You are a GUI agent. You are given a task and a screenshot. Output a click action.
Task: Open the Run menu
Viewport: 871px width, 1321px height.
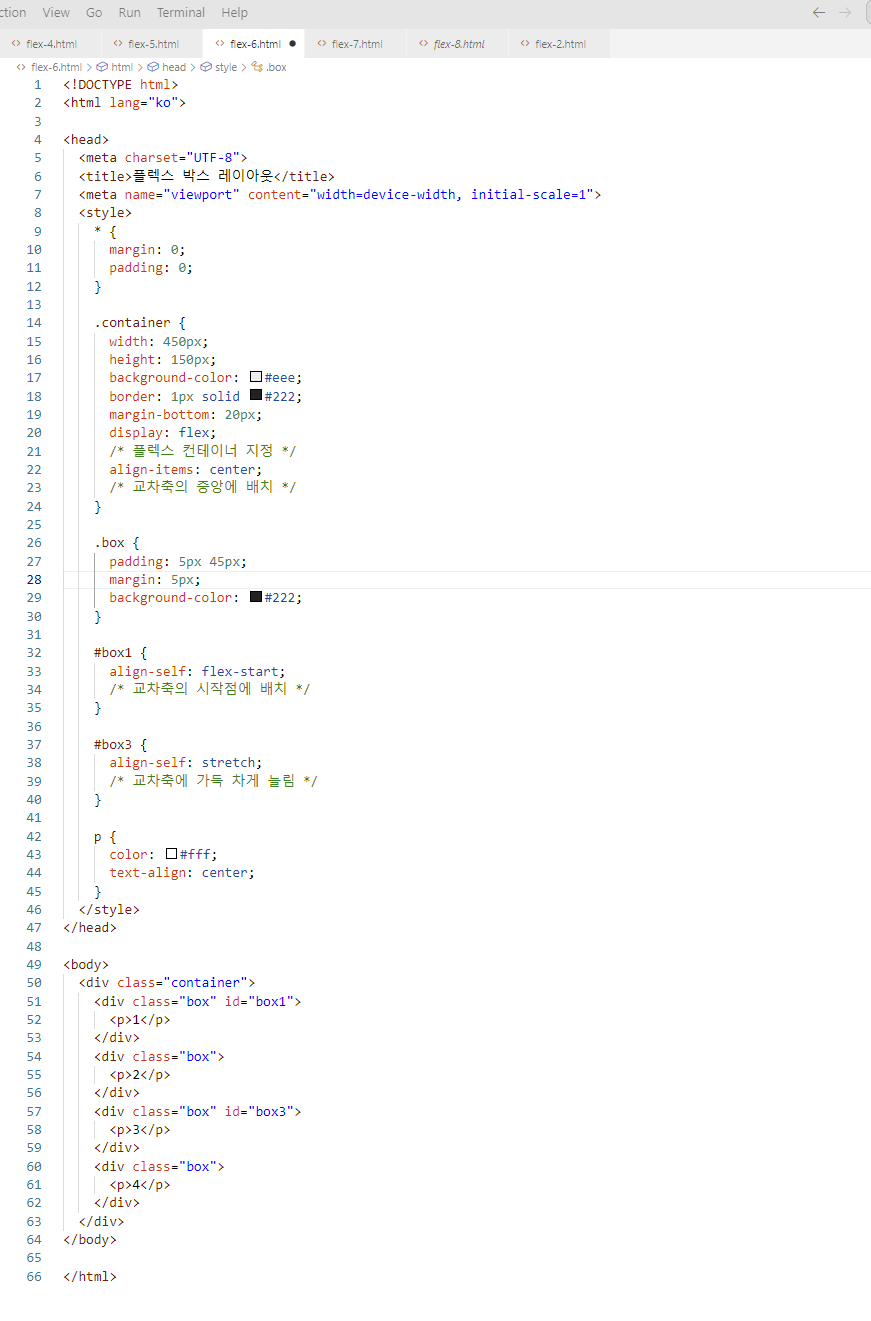pos(129,13)
